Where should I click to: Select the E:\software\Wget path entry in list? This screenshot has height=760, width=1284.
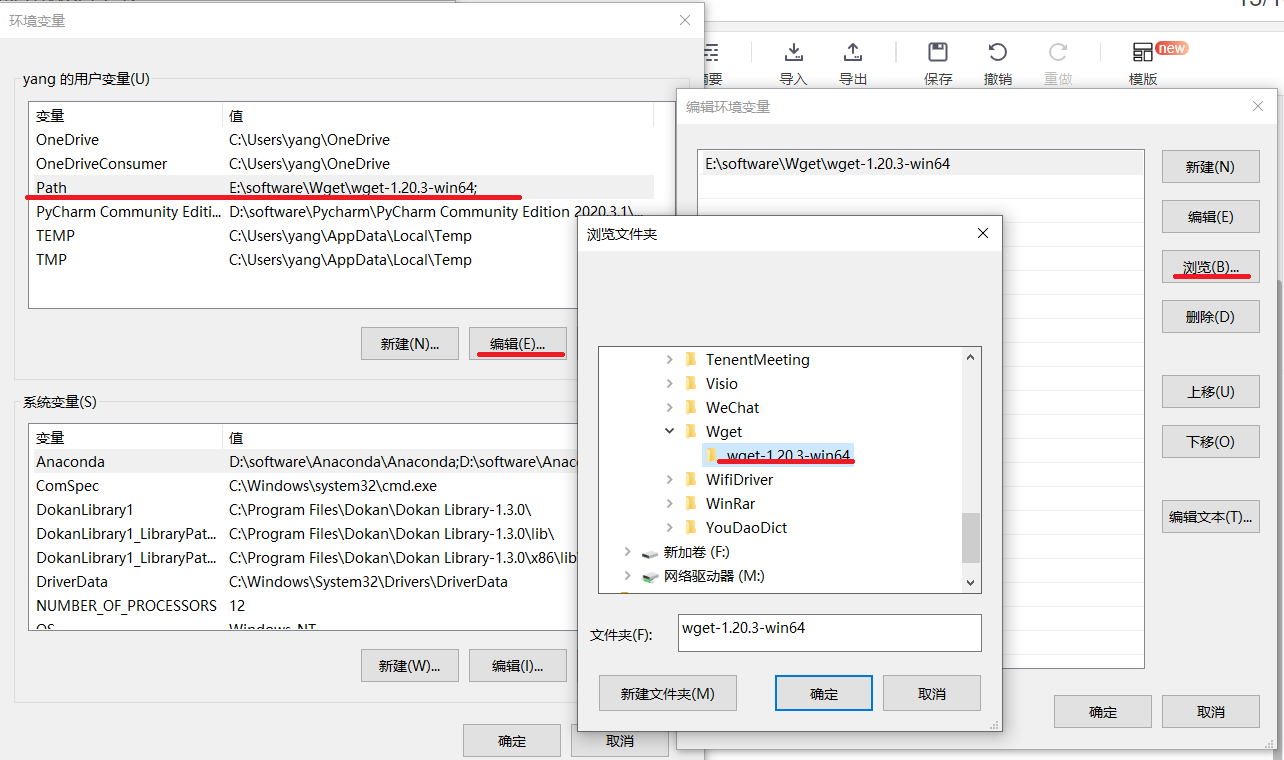pos(920,163)
